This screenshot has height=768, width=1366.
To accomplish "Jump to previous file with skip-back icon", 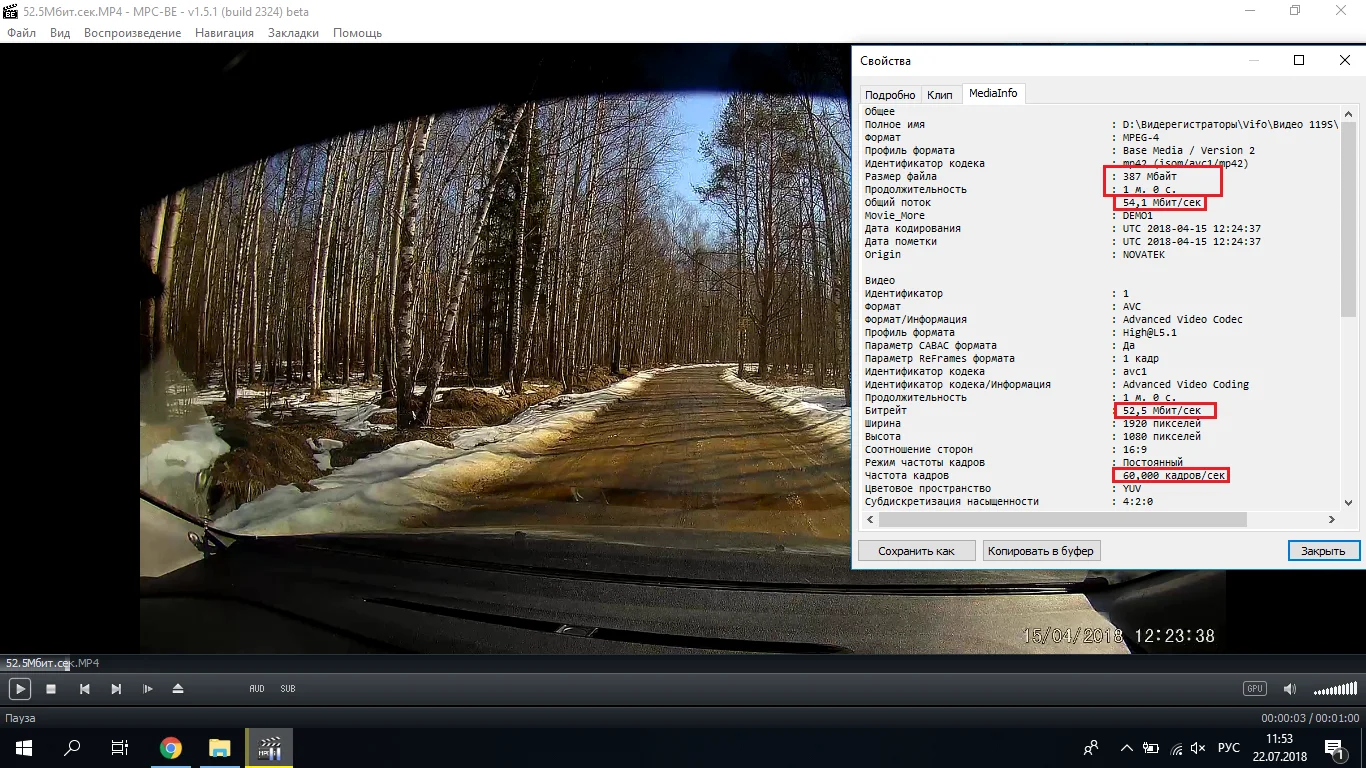I will pyautogui.click(x=85, y=689).
